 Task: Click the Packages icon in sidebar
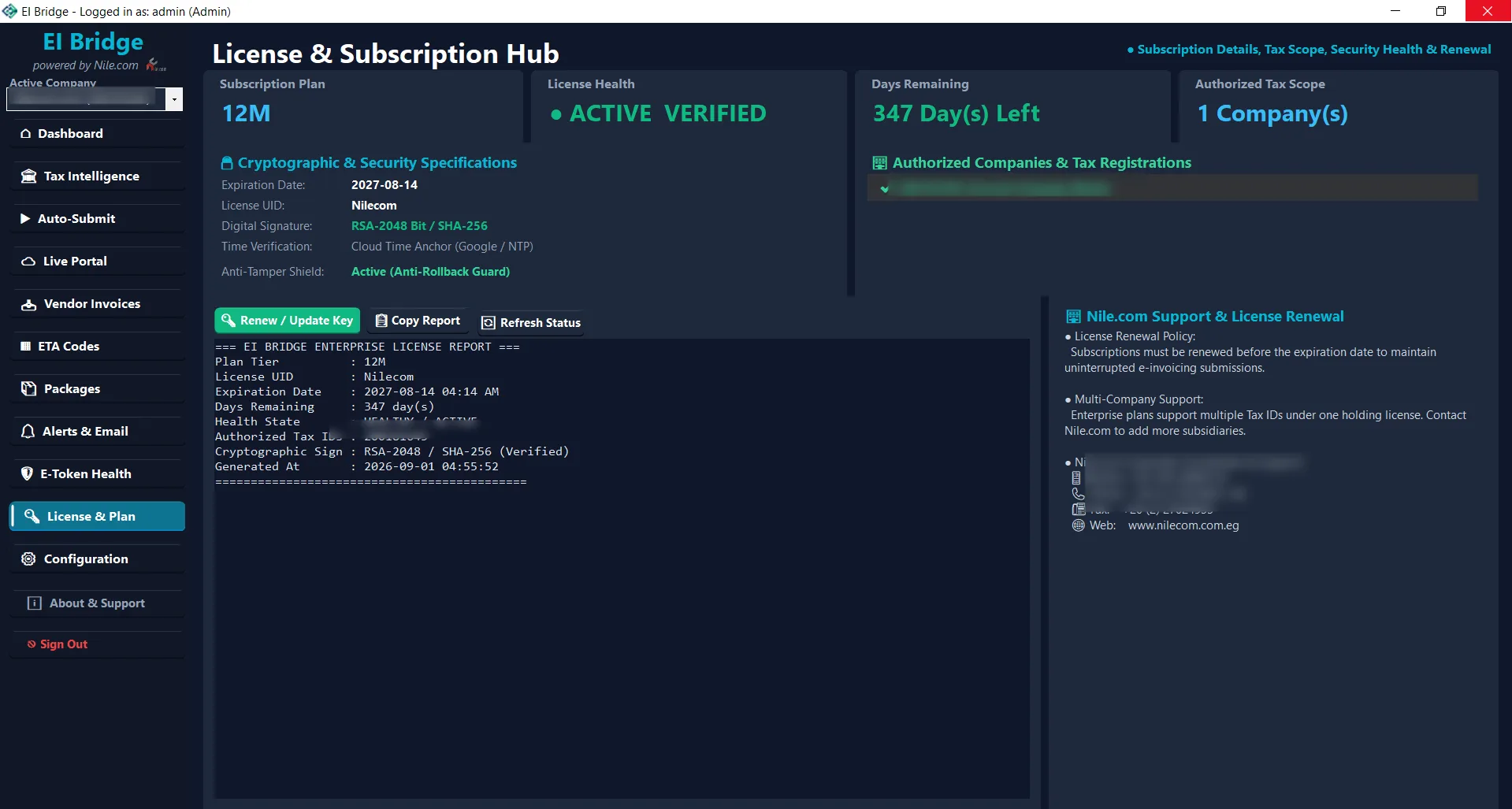29,389
